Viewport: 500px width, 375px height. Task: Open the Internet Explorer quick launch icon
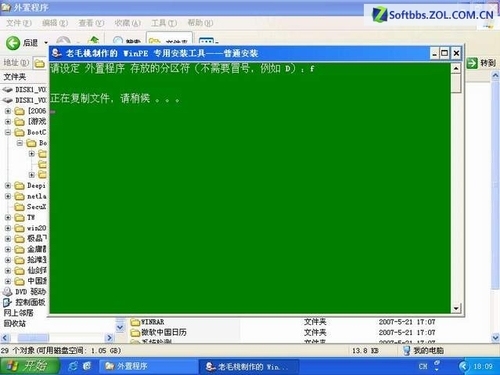click(x=72, y=366)
